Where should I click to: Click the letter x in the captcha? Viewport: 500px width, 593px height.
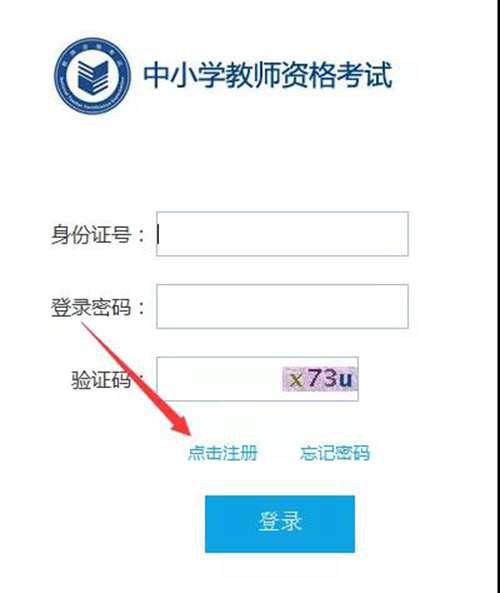(296, 380)
